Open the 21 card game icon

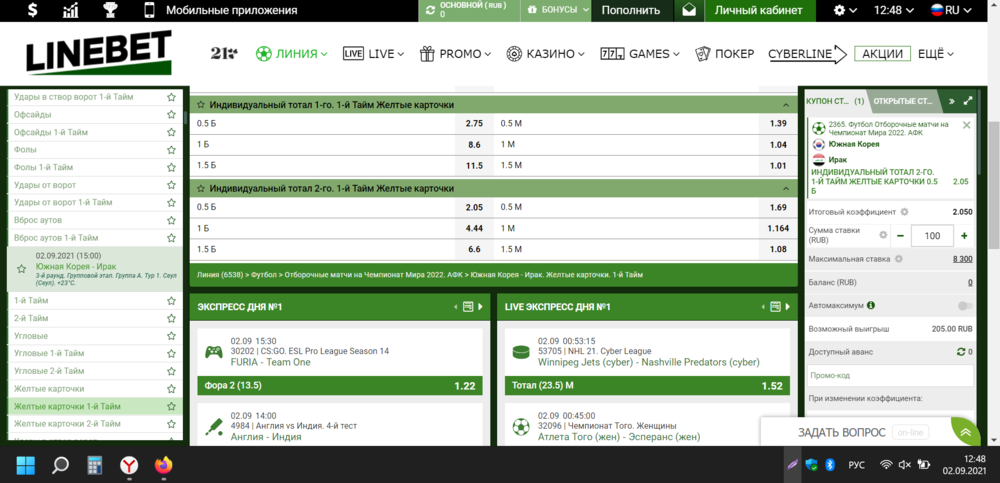(224, 54)
